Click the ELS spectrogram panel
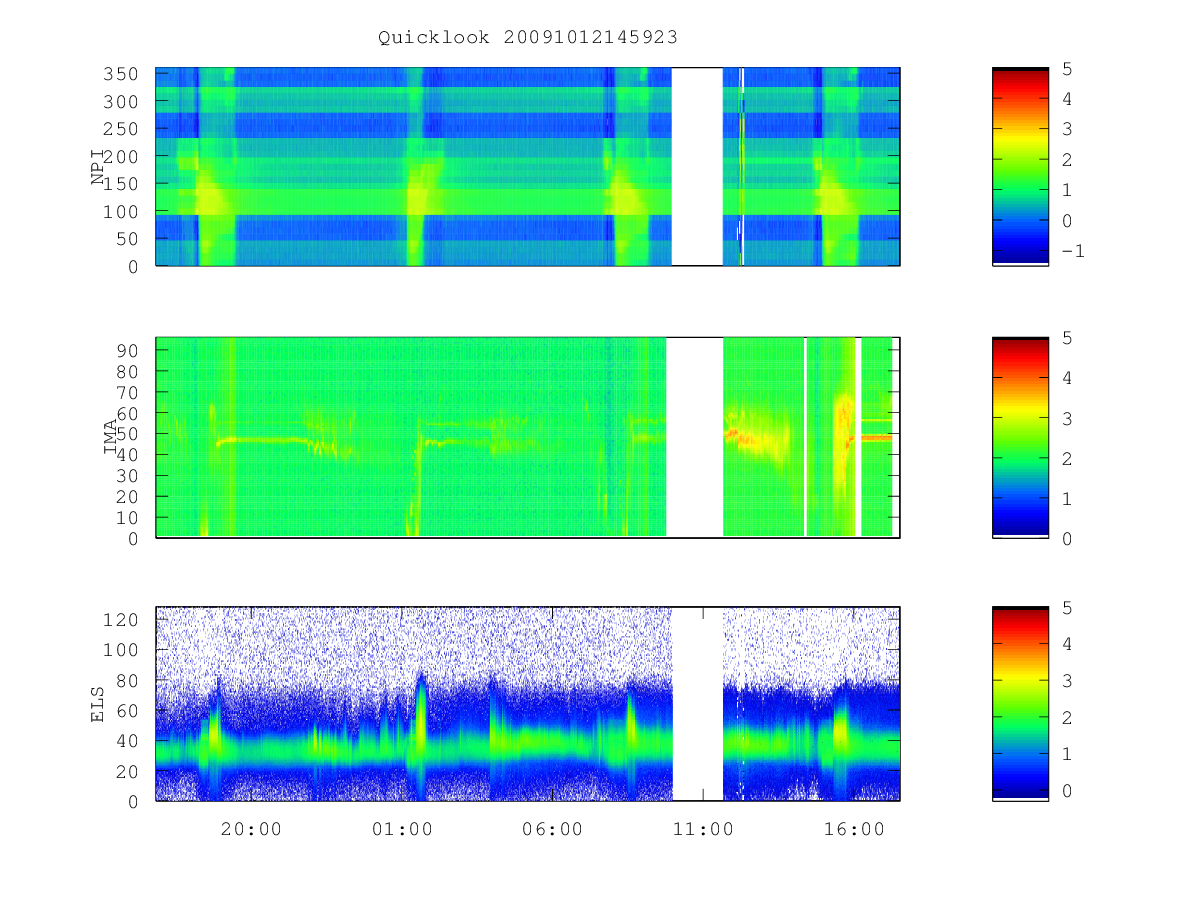 tap(528, 704)
